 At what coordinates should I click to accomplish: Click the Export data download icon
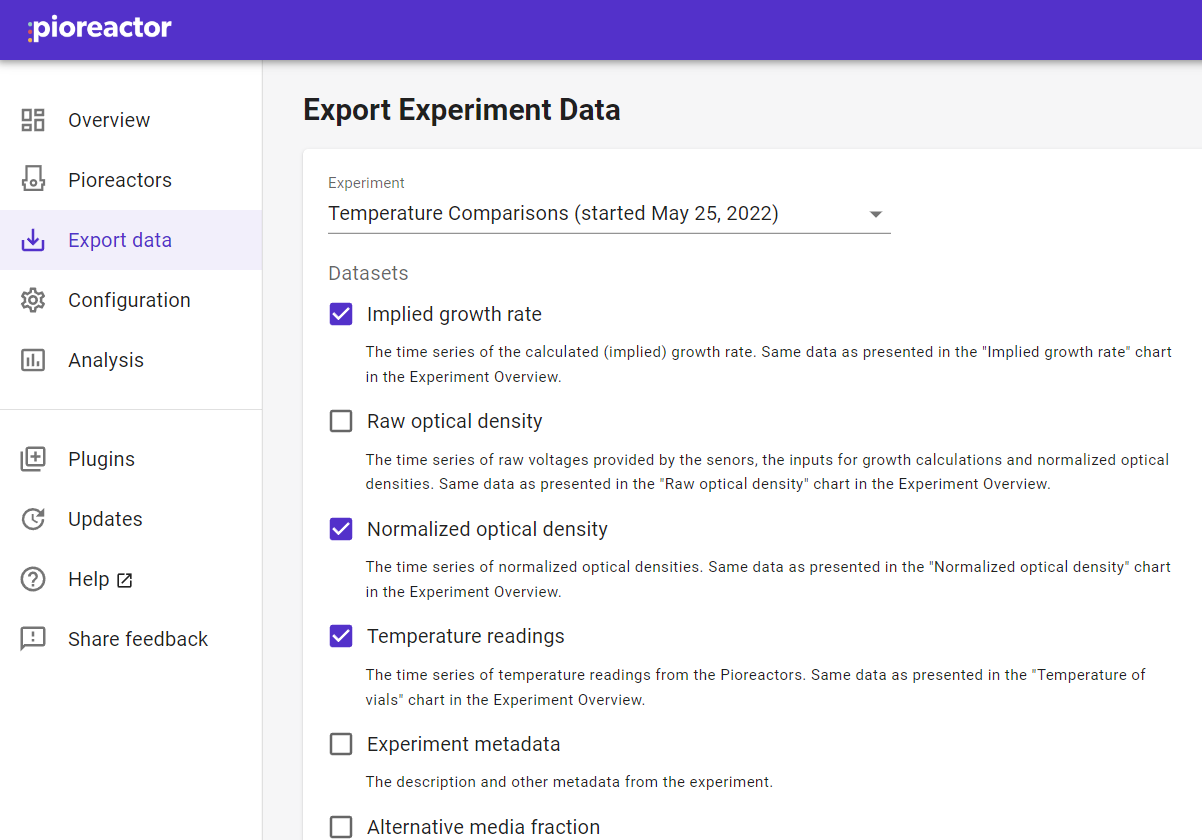[x=33, y=240]
